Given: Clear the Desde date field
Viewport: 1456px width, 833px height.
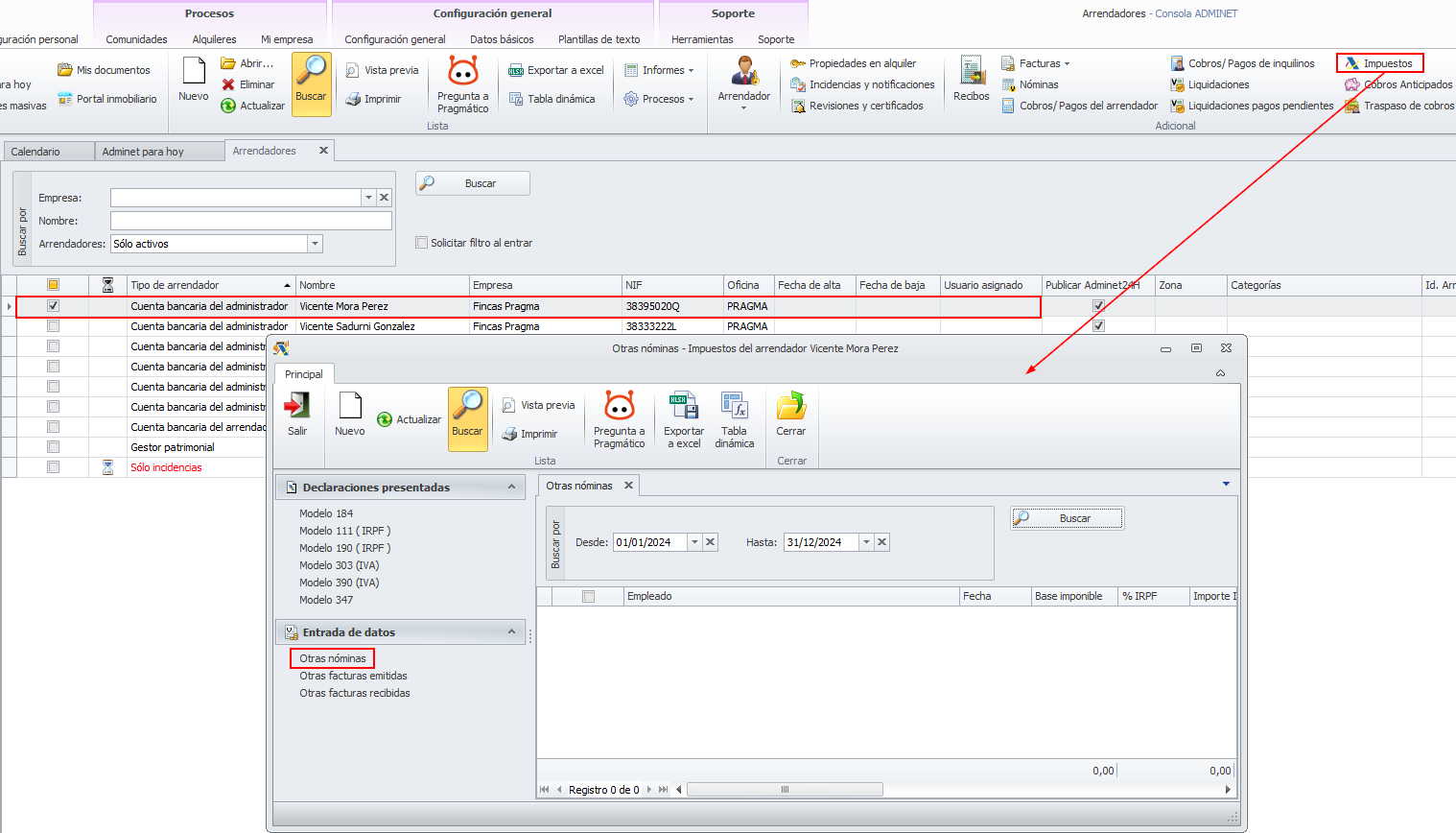Looking at the screenshot, I should 711,542.
